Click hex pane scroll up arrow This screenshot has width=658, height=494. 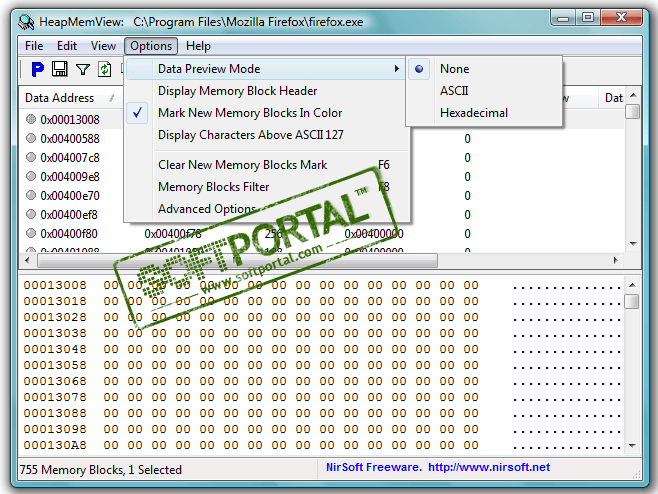(632, 285)
